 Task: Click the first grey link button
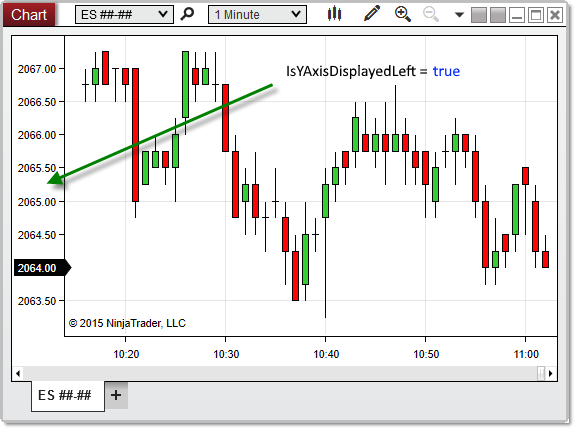point(479,15)
